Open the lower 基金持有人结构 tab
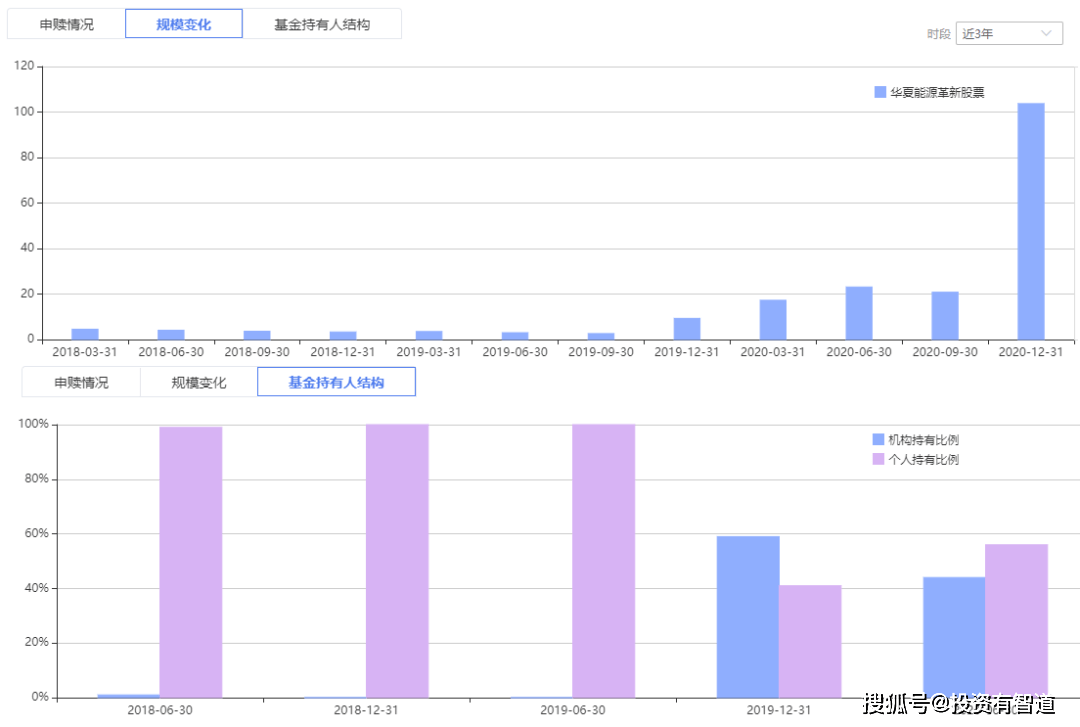Image resolution: width=1080 pixels, height=727 pixels. coord(336,382)
